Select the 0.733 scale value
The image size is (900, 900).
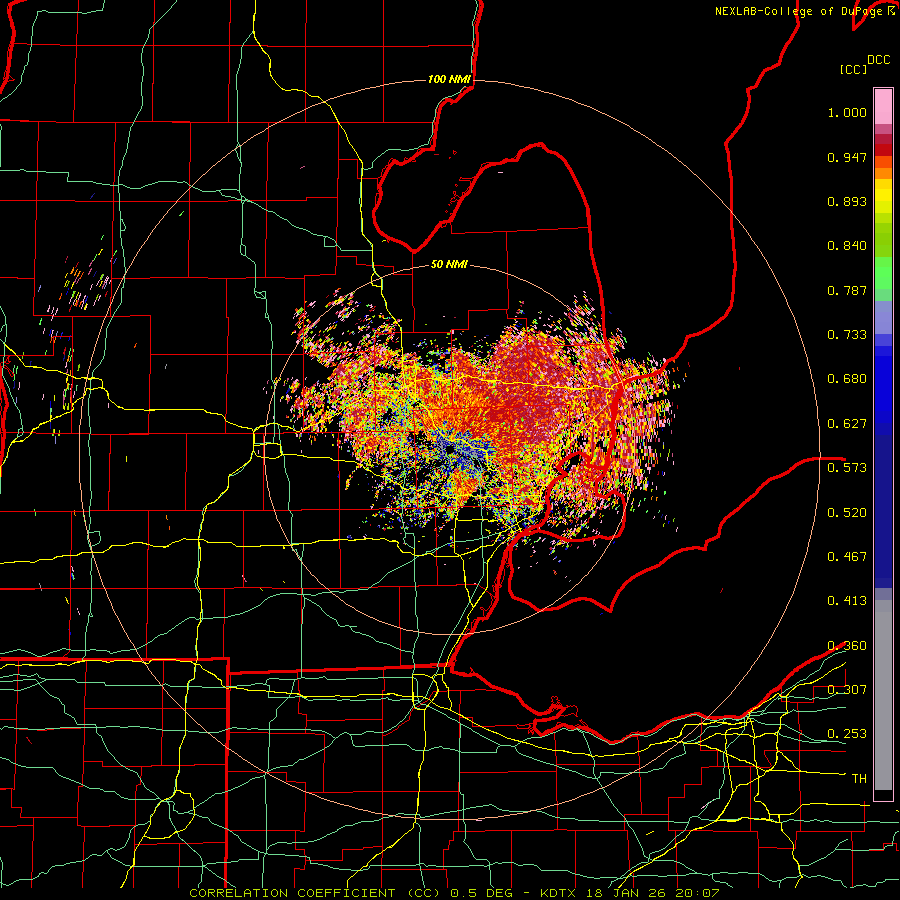847,335
